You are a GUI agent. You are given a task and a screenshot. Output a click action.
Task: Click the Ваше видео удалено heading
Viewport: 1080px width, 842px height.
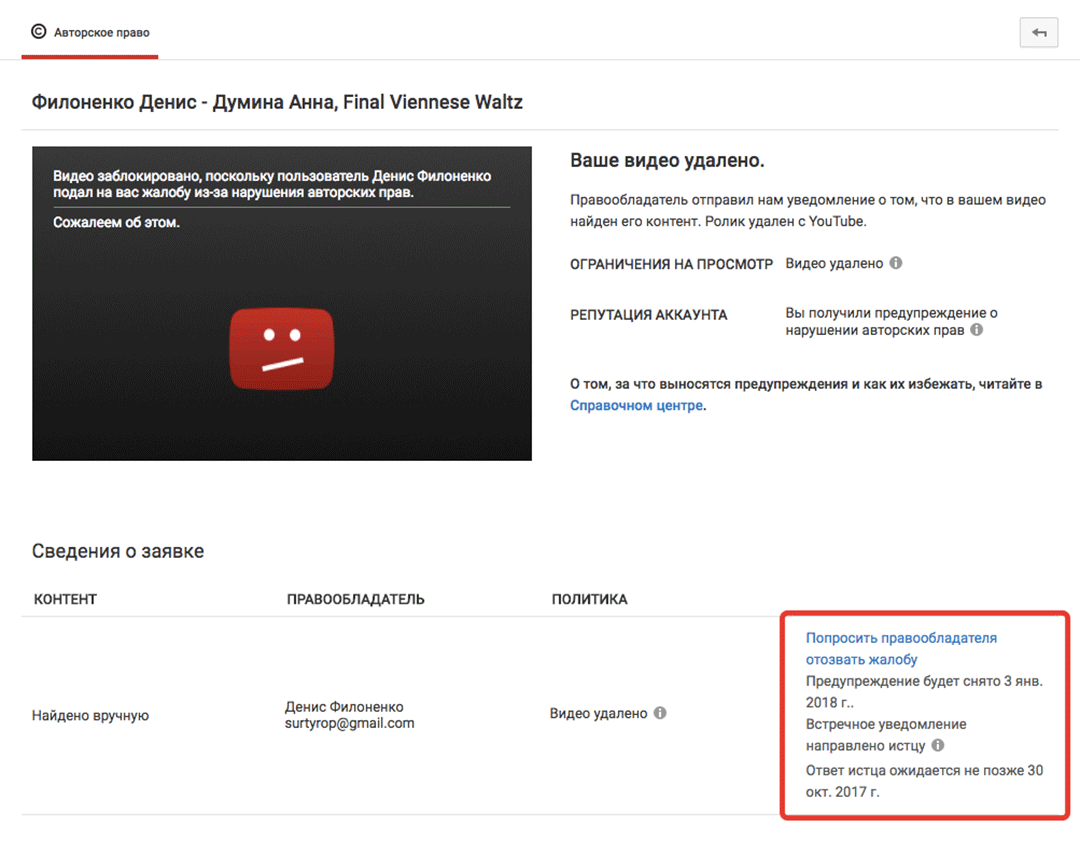667,161
